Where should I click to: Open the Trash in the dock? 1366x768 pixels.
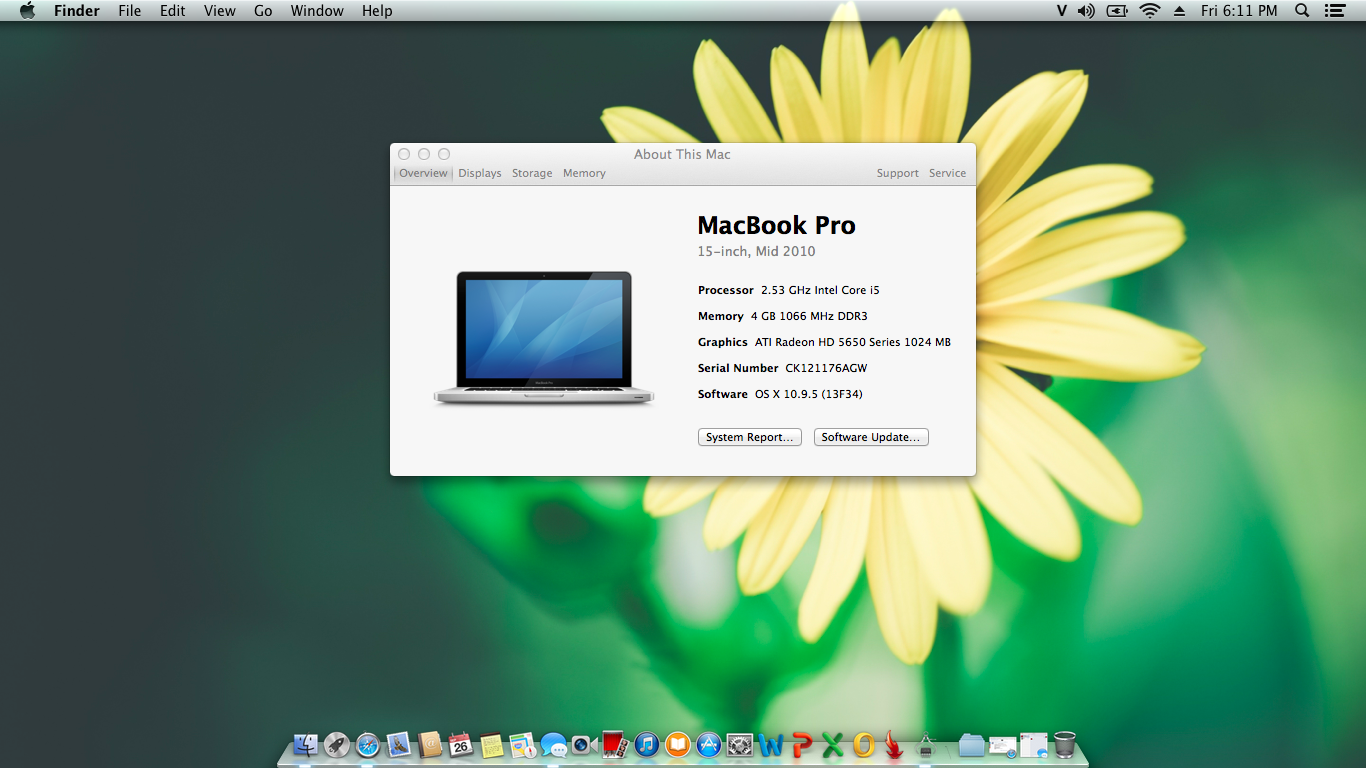(1065, 745)
